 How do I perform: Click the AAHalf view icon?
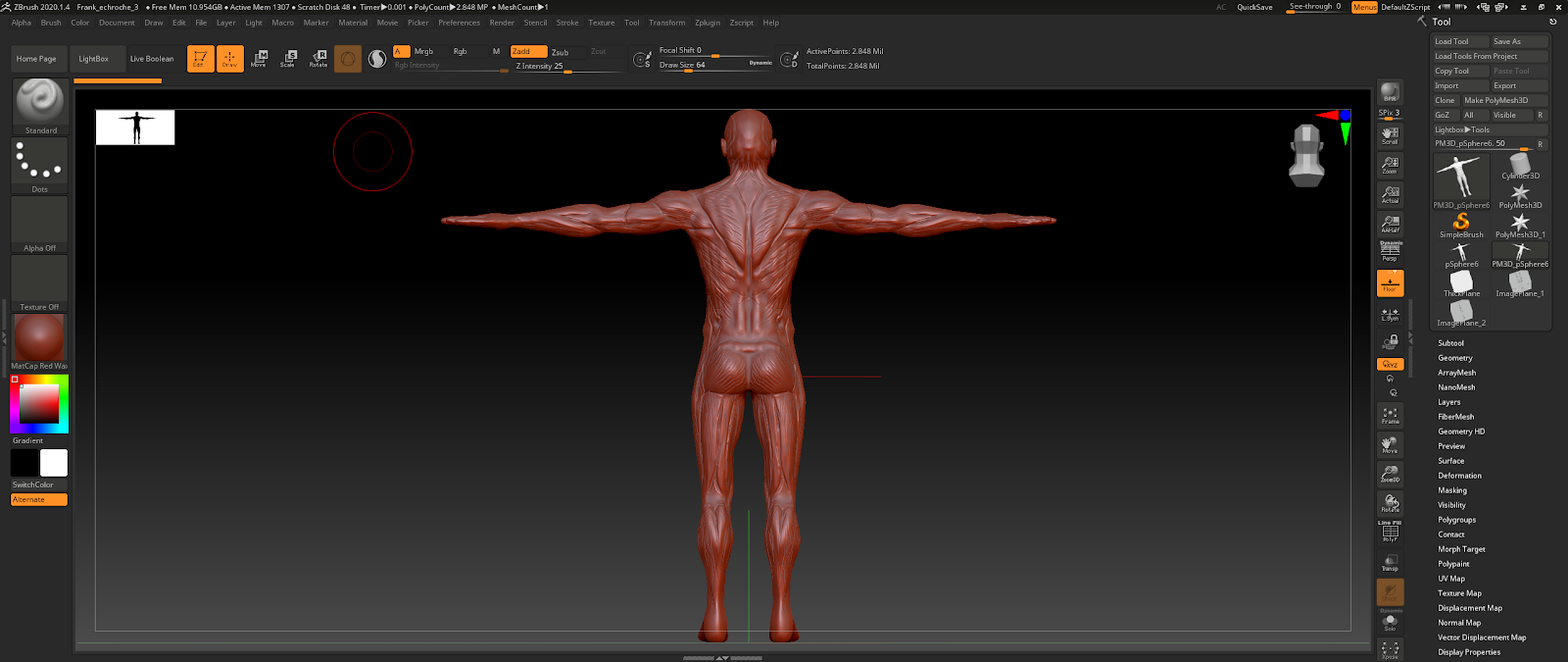coord(1390,224)
